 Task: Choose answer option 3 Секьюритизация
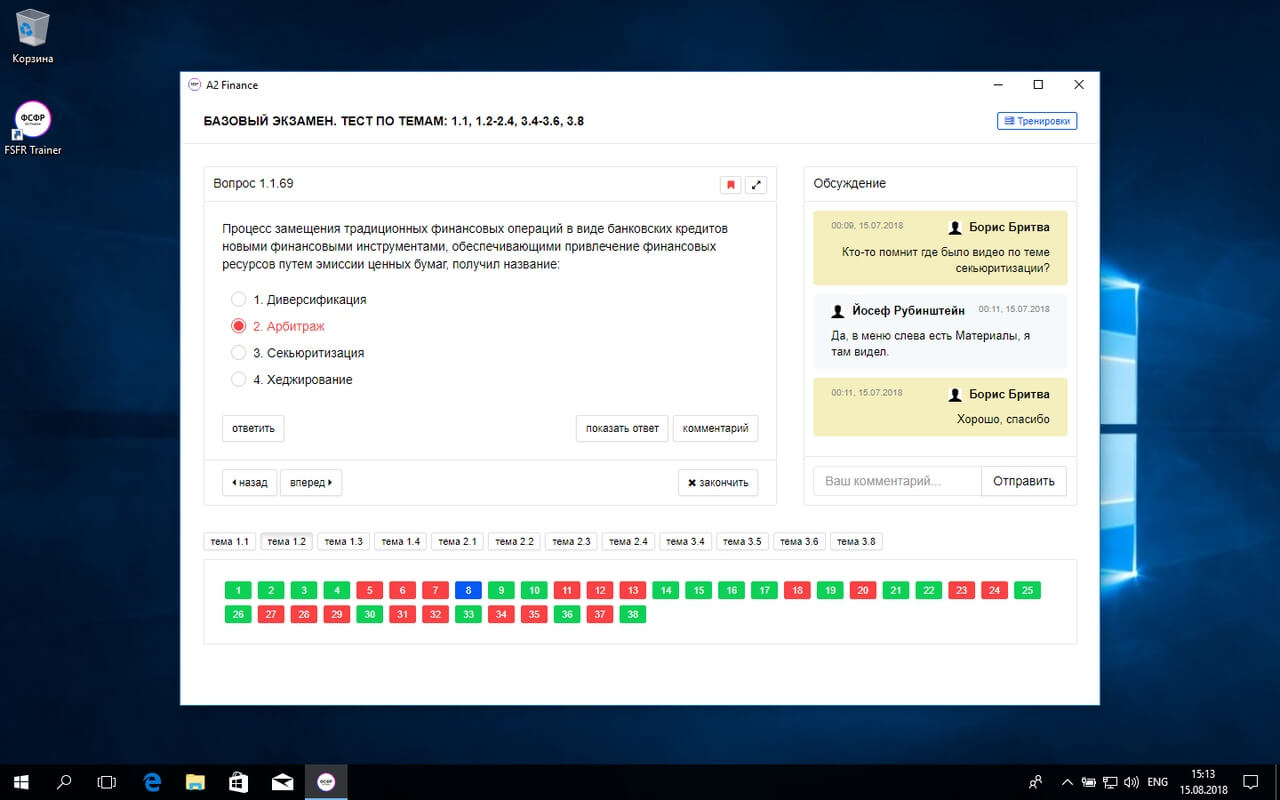(x=238, y=353)
